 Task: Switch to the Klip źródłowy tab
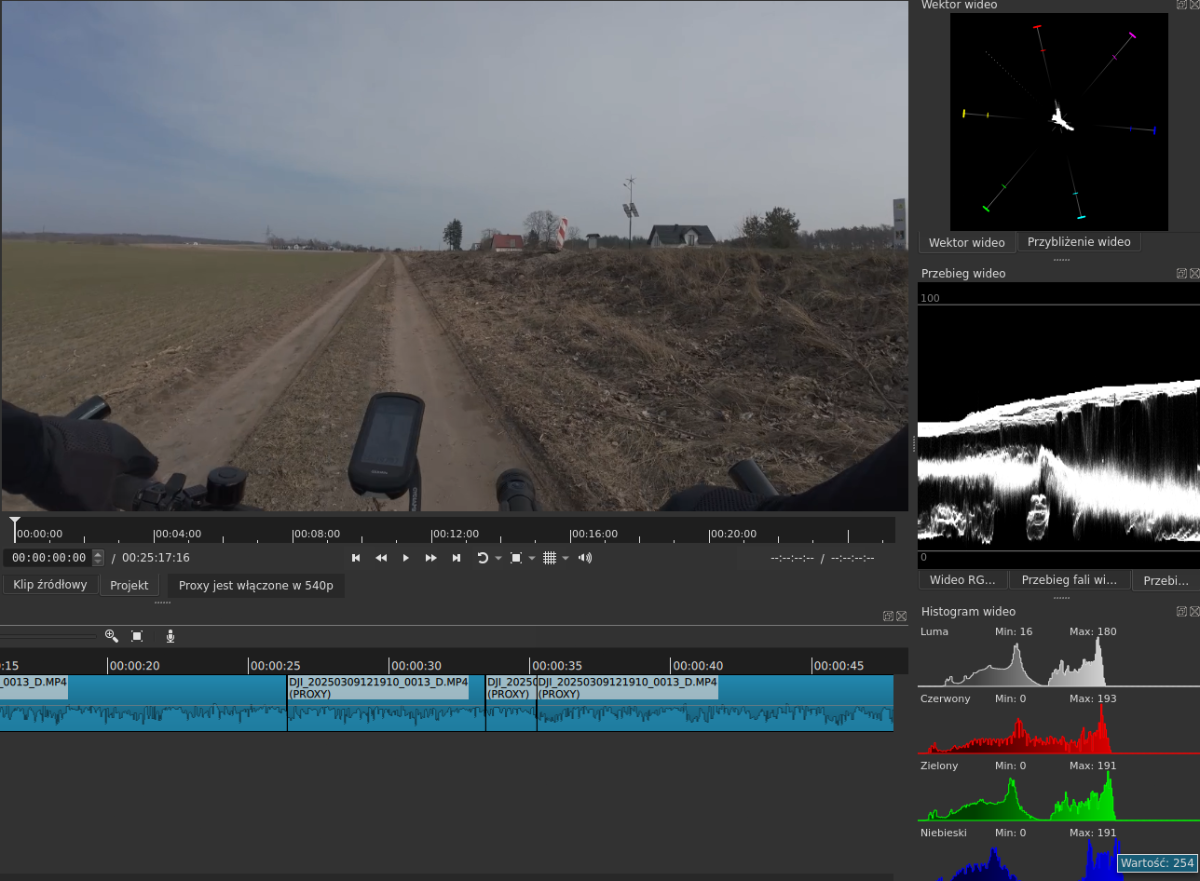tap(50, 585)
